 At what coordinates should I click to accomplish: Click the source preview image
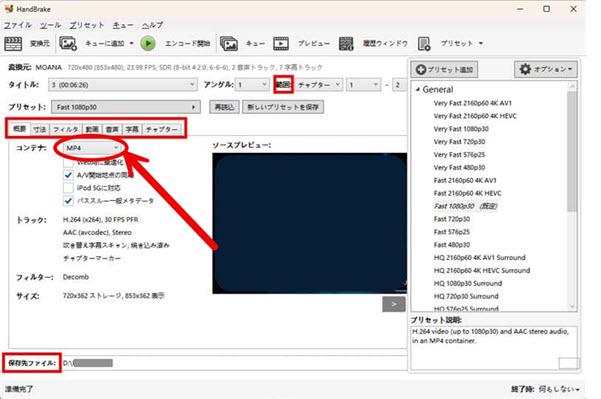point(310,223)
